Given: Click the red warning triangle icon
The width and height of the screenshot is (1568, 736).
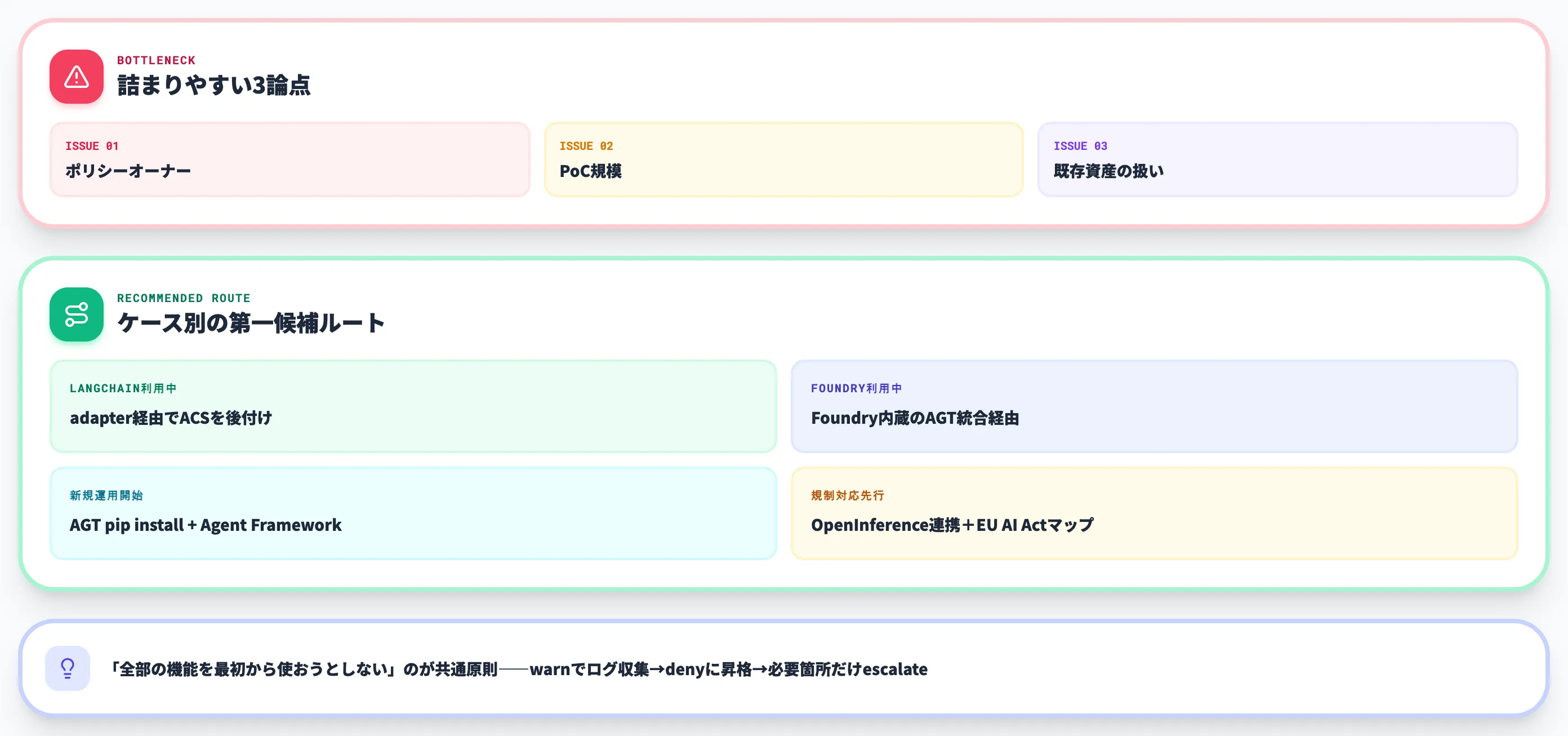Looking at the screenshot, I should 77,77.
